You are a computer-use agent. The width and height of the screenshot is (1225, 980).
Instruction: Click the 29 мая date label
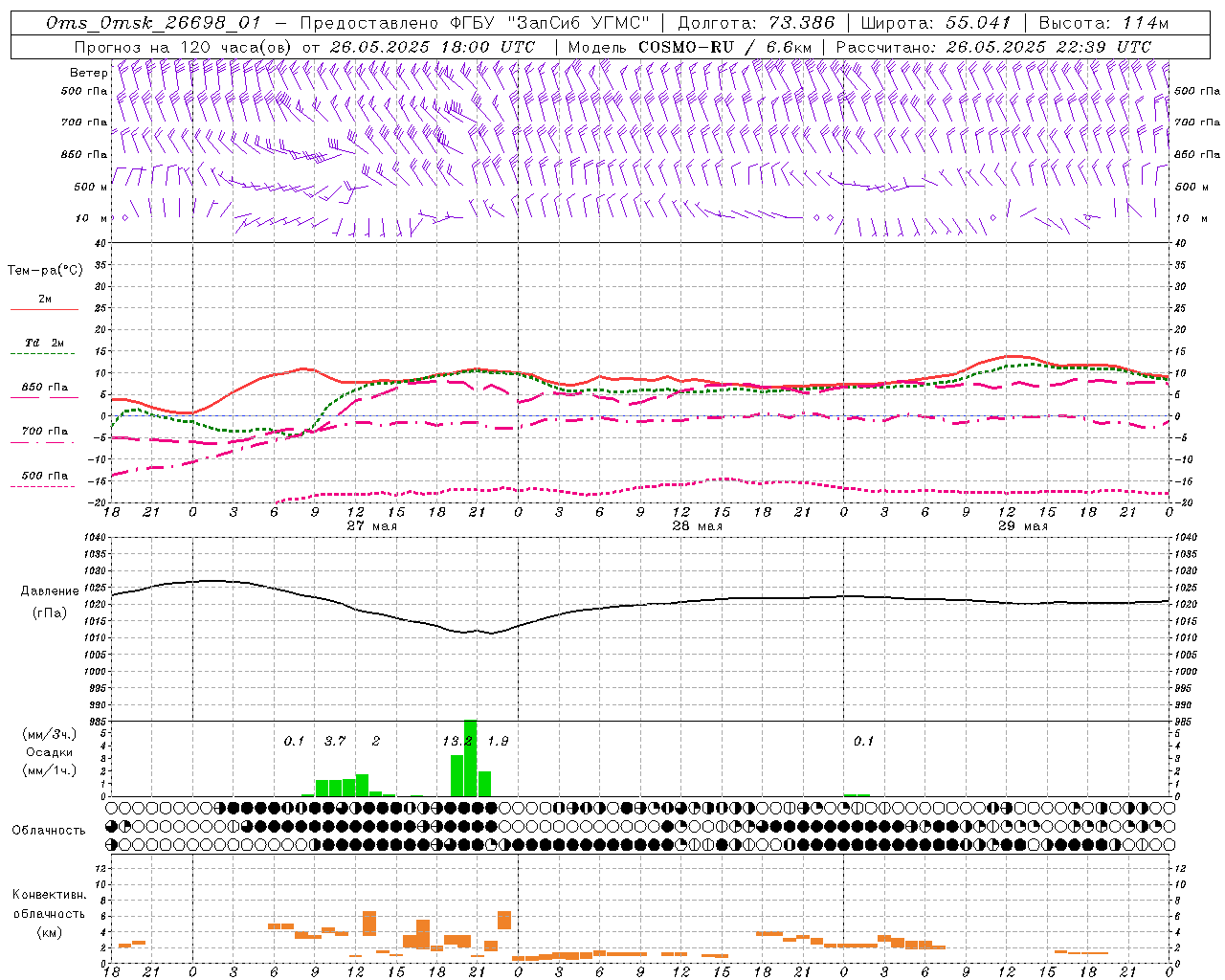(1022, 525)
